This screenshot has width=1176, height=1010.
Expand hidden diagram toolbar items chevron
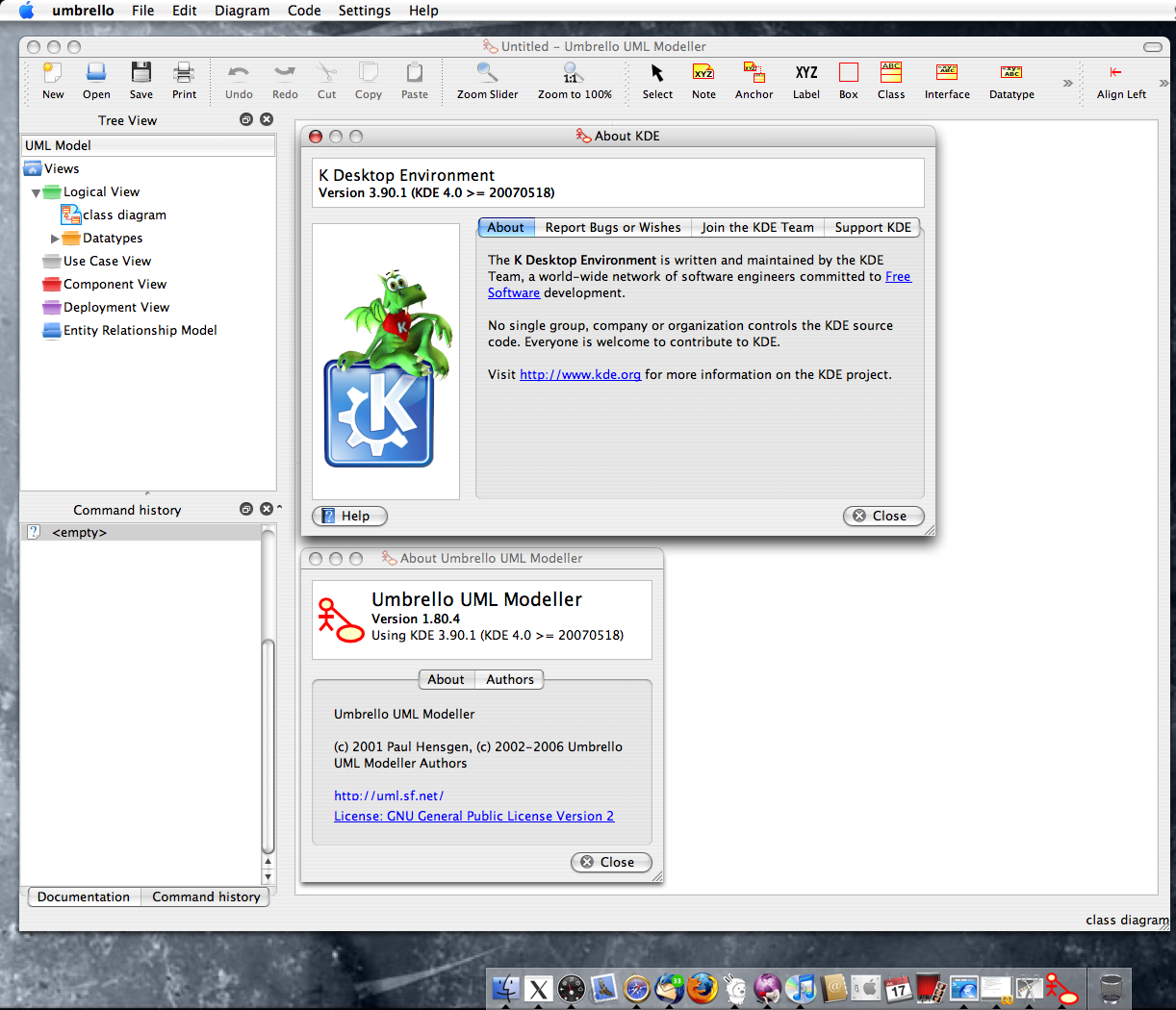coord(1067,83)
